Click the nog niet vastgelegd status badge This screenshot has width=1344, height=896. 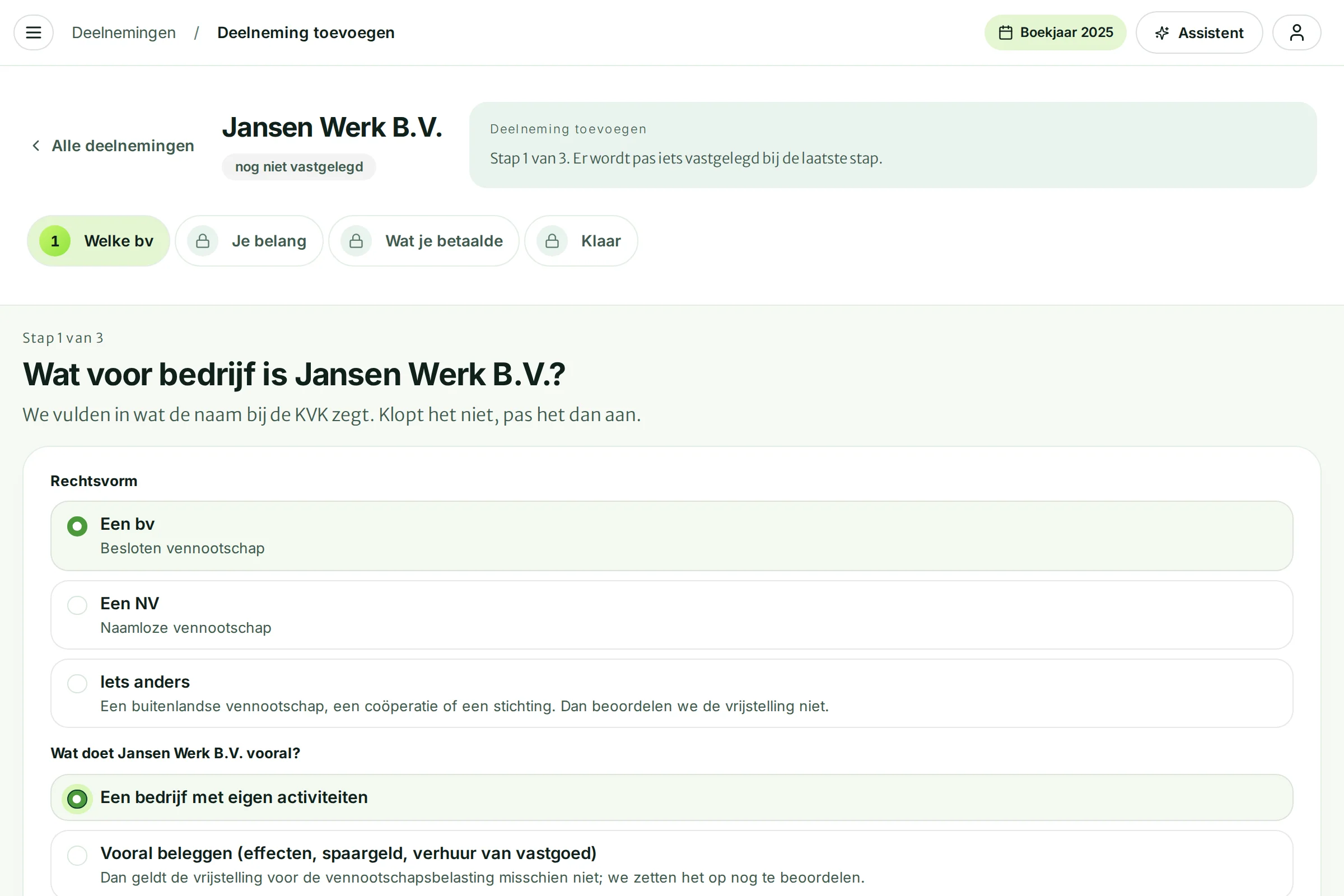[x=299, y=167]
